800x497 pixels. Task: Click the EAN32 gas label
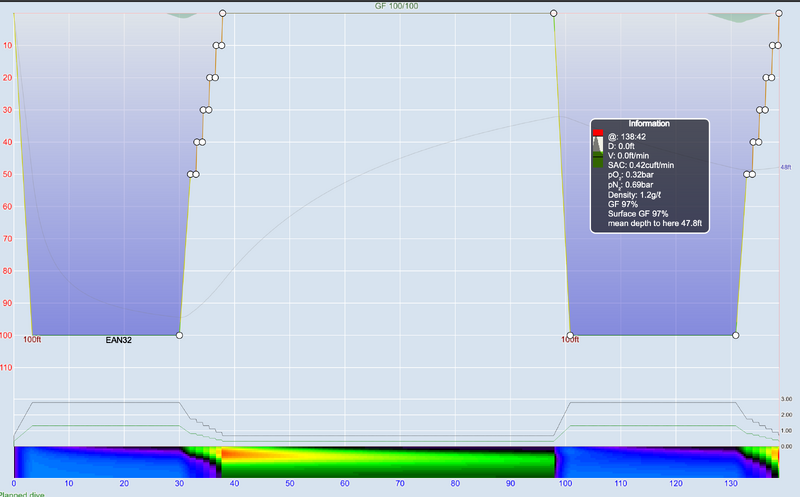118,340
